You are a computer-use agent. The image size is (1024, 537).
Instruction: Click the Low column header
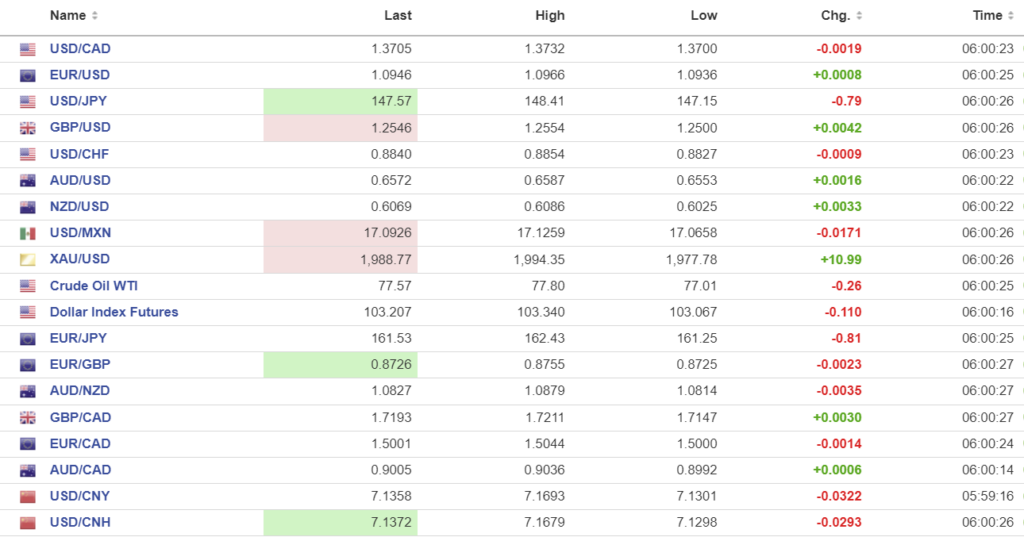[704, 16]
